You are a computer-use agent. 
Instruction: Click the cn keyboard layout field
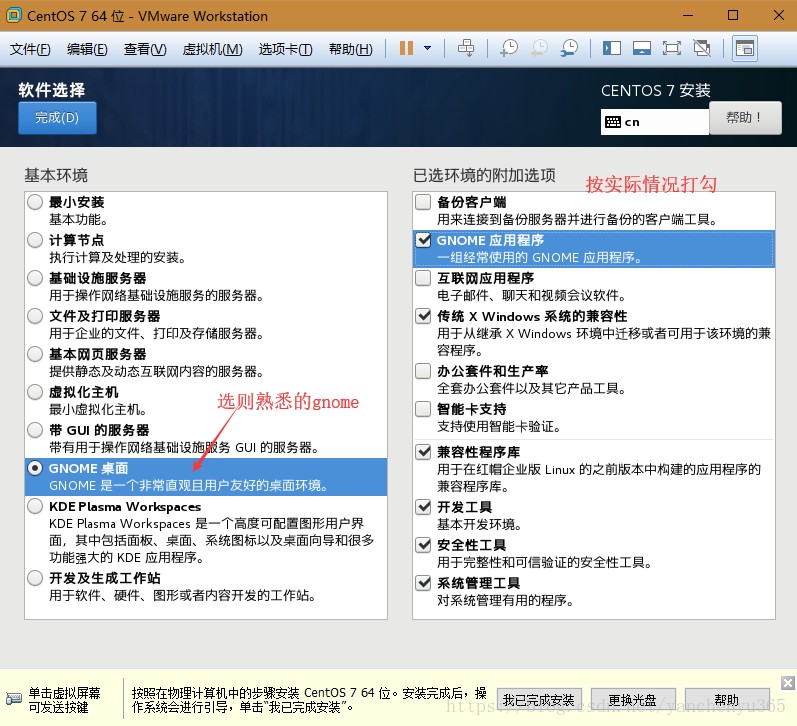tap(655, 122)
